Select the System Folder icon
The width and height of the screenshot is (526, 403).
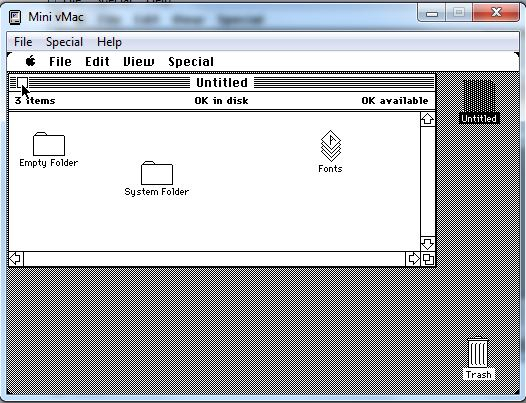tap(157, 173)
